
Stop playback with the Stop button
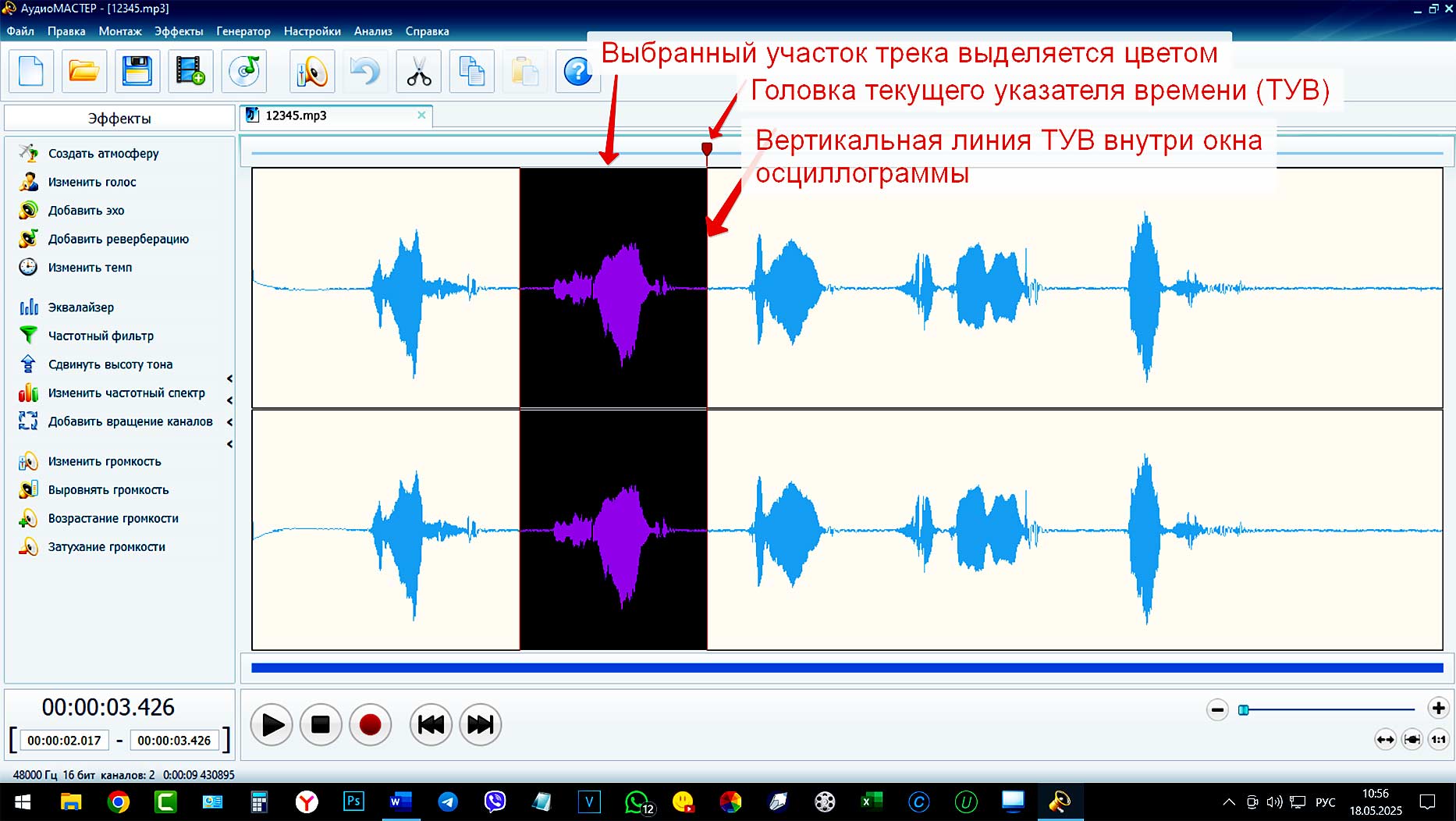pos(321,725)
